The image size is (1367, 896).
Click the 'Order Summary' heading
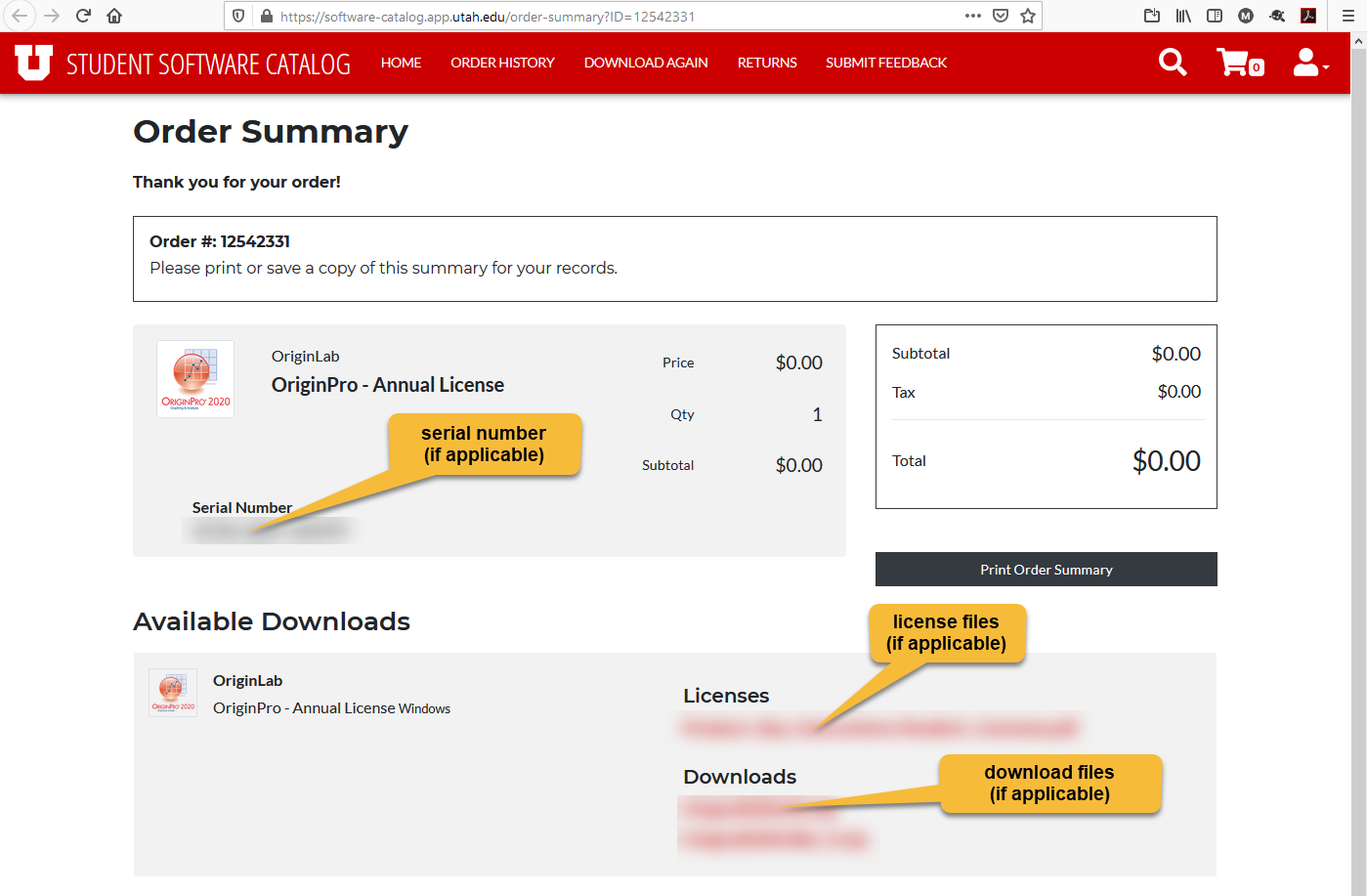[x=271, y=132]
